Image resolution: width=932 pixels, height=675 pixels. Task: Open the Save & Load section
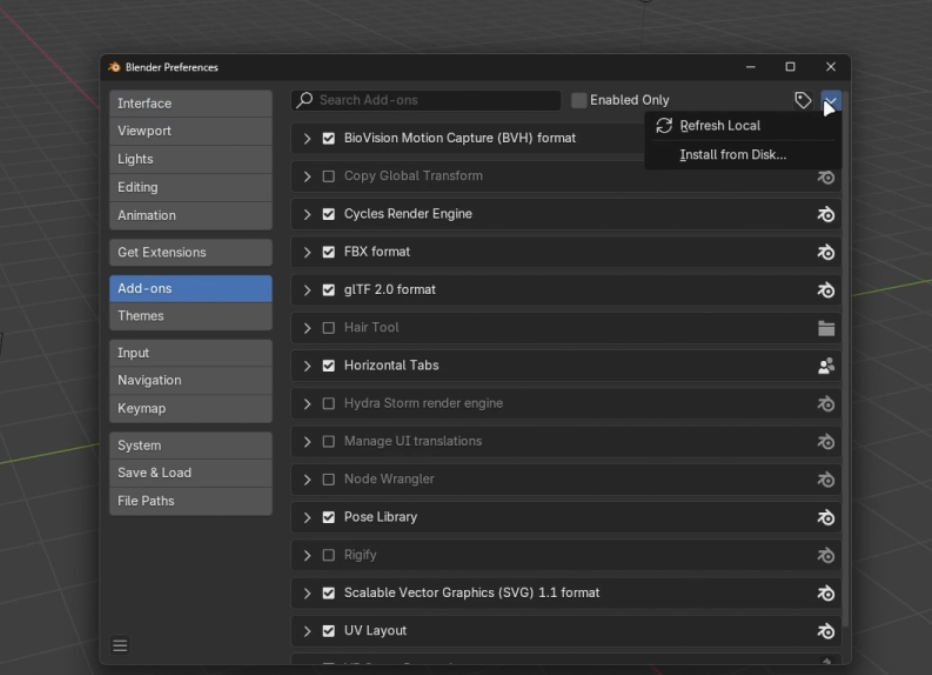click(x=191, y=473)
